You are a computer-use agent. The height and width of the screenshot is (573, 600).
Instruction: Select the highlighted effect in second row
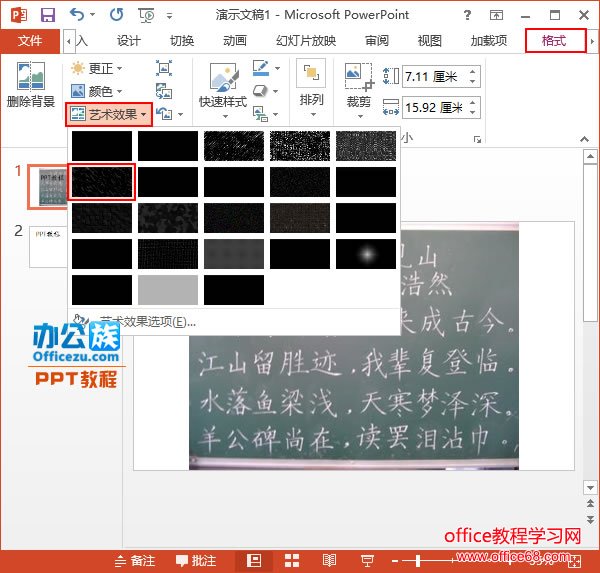pos(102,182)
